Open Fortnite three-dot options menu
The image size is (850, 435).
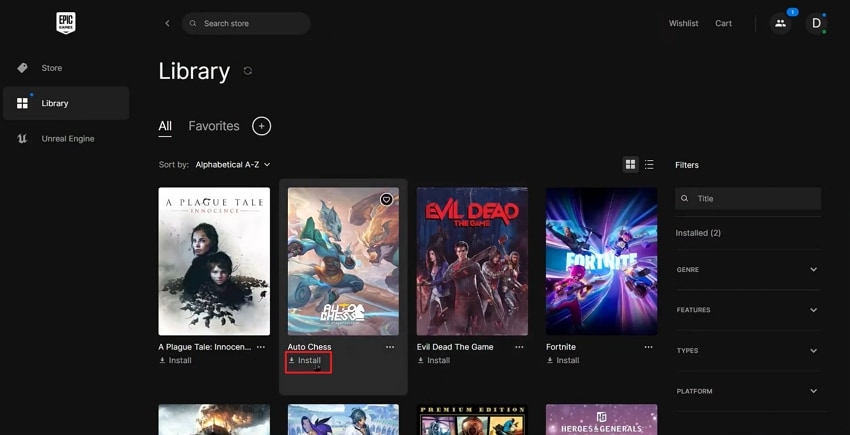coord(648,347)
